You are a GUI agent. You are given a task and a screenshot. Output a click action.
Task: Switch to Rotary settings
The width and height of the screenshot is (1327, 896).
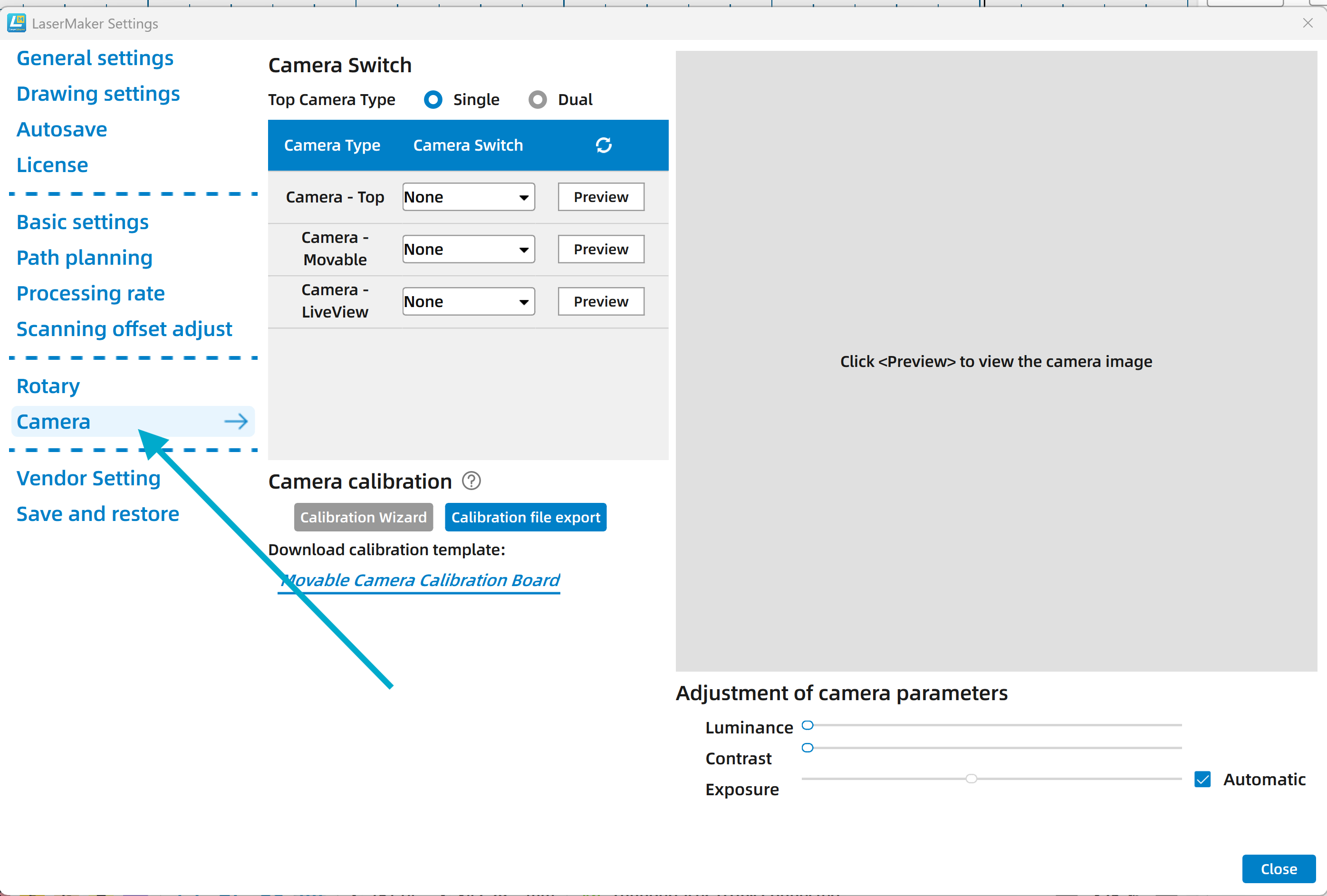[48, 386]
